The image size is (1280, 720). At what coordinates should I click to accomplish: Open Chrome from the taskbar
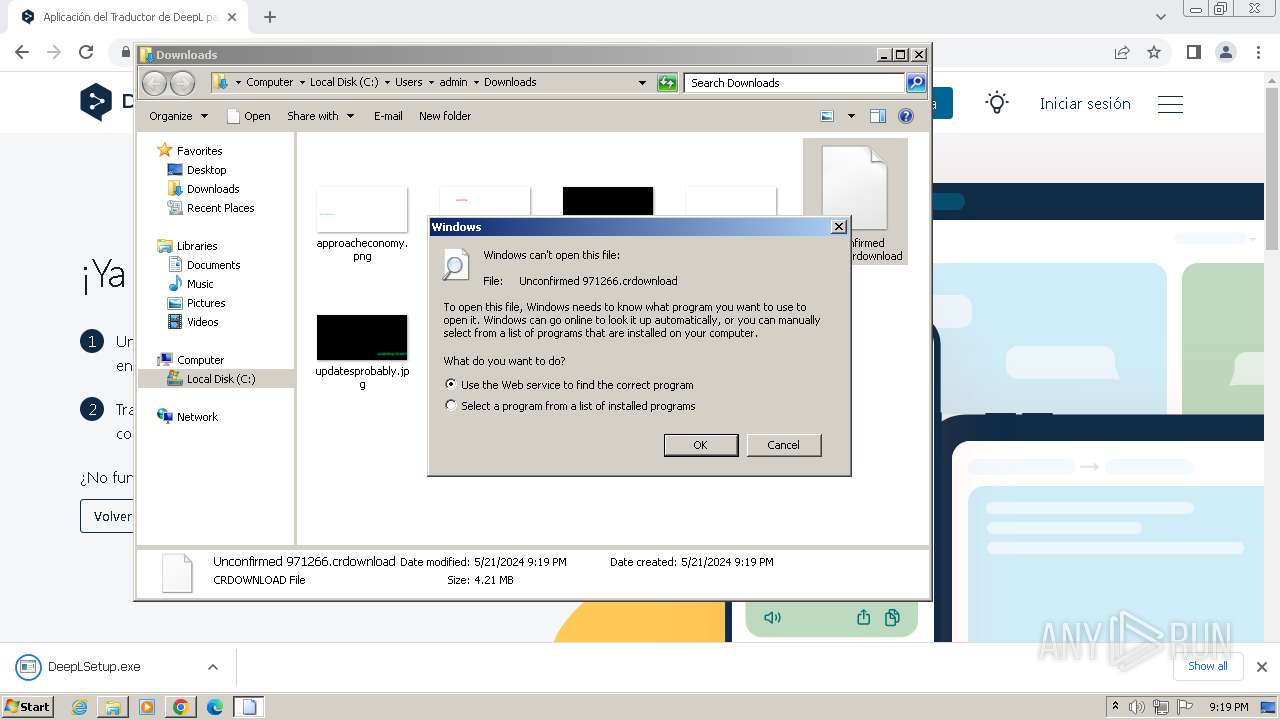(181, 707)
